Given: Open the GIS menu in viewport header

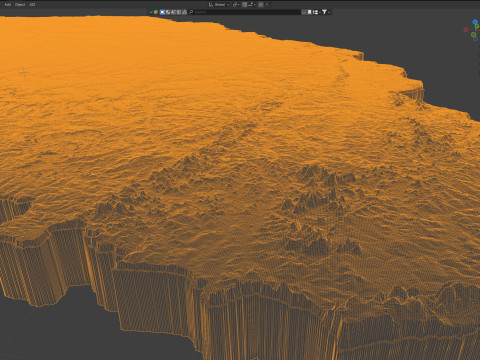Looking at the screenshot, I should 32,5.
